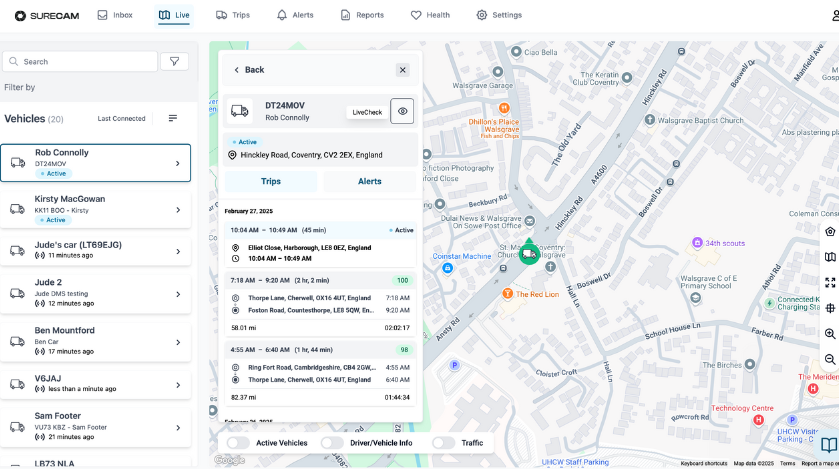Viewport: 839px width, 469px height.
Task: Select the Trips tab in detail panel
Action: point(271,181)
